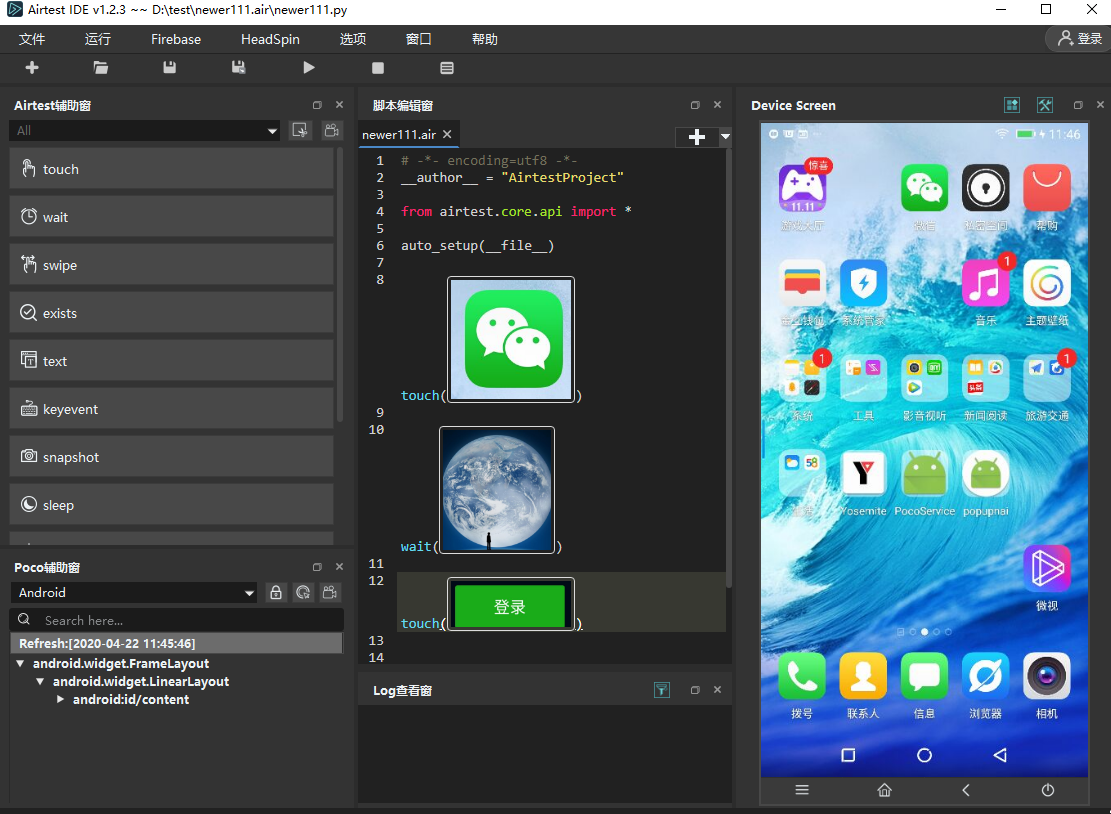This screenshot has height=814, width=1111.
Task: Toggle the Poco UI lock icon
Action: [x=276, y=593]
